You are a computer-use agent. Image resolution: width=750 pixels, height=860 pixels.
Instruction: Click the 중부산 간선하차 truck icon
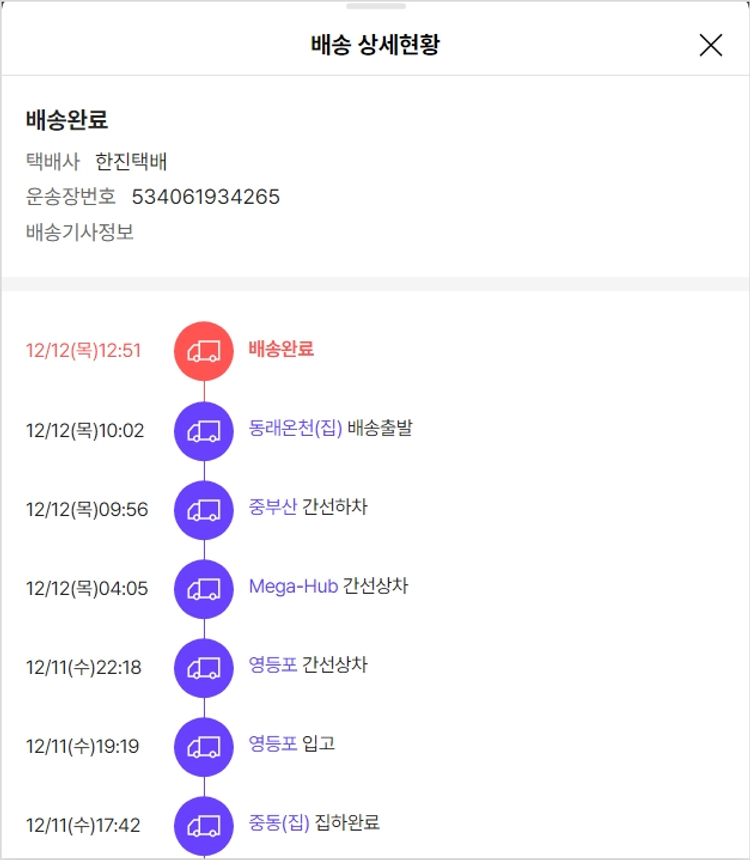click(204, 510)
